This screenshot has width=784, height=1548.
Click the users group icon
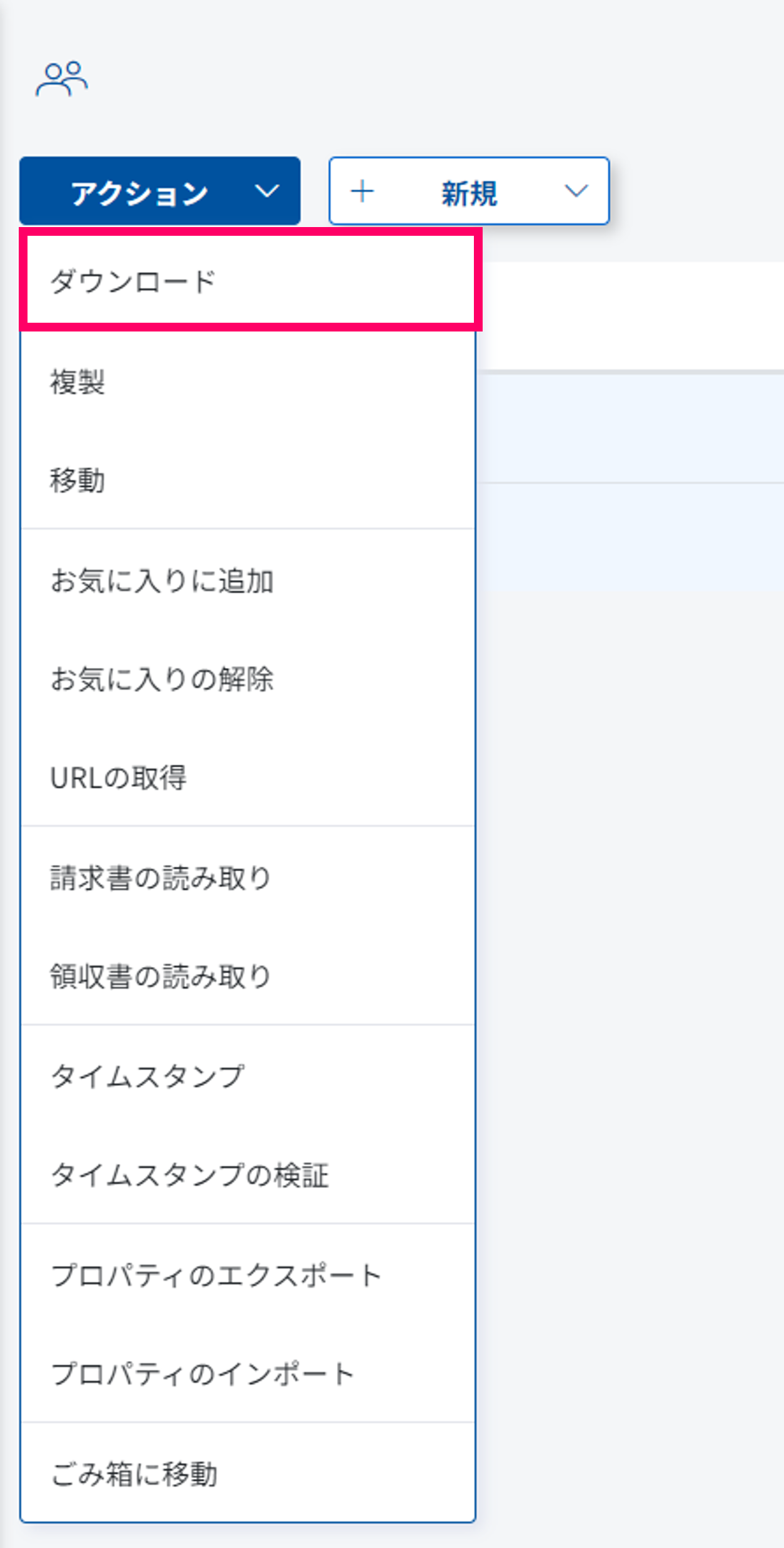61,79
